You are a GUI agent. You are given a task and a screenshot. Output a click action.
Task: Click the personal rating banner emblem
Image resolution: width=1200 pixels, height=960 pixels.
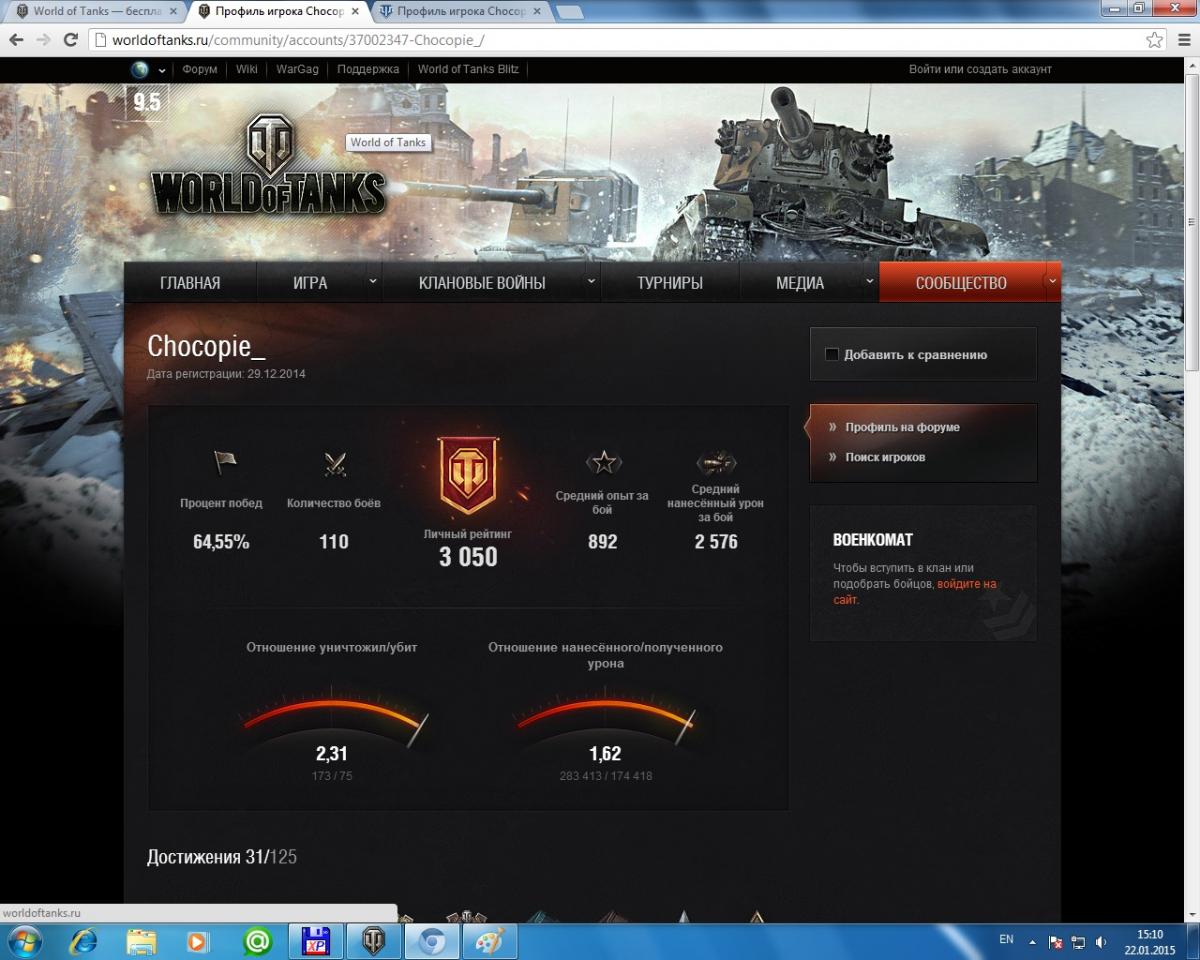(467, 475)
